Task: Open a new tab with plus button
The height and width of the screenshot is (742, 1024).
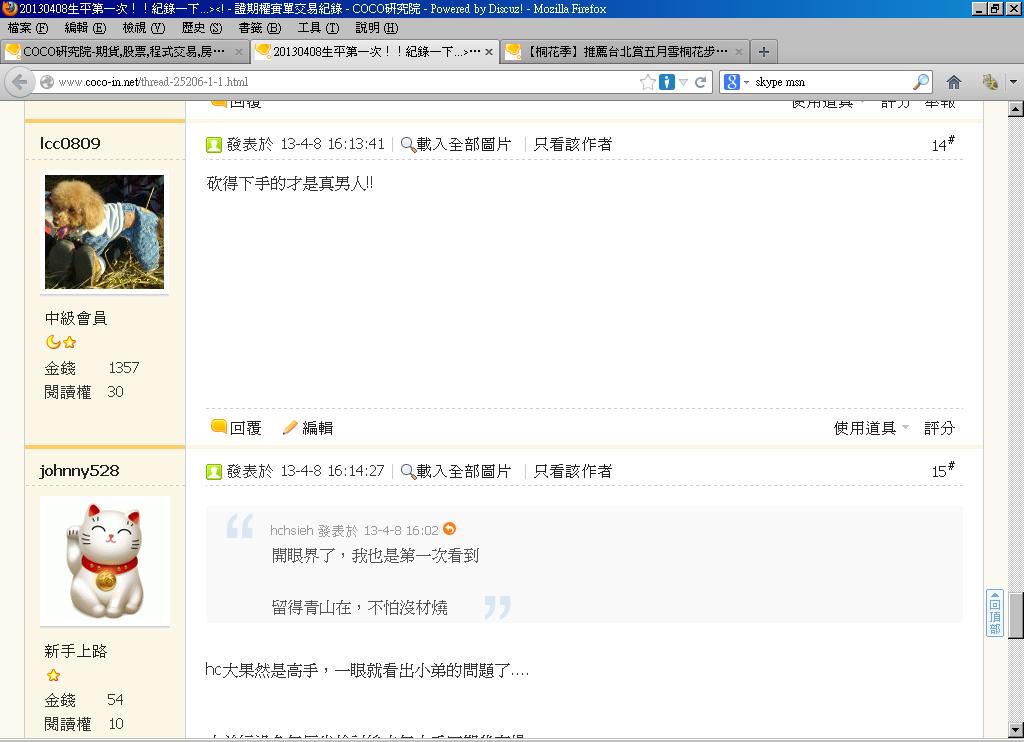Action: [763, 52]
